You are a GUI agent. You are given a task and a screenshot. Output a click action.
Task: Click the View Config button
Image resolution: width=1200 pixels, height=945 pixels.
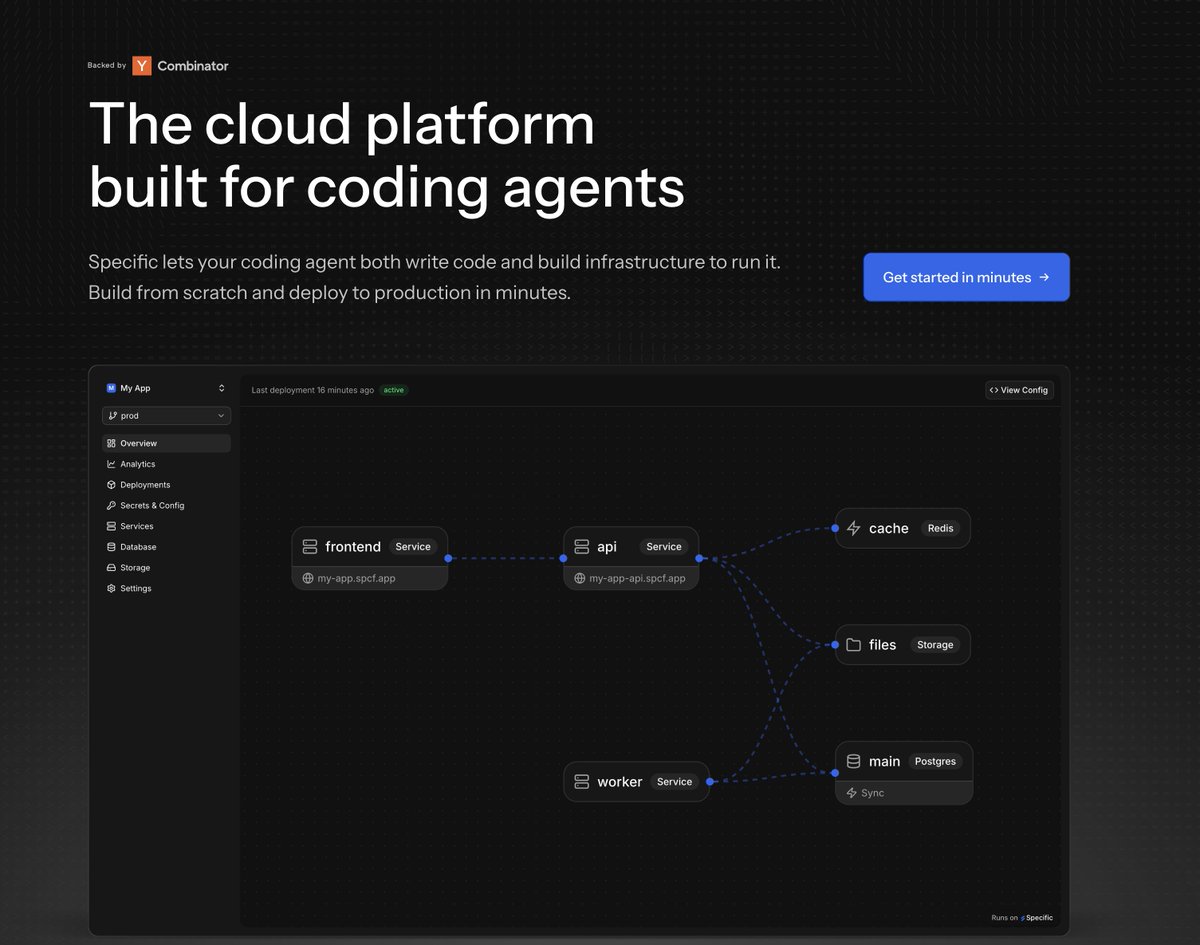(x=1019, y=390)
